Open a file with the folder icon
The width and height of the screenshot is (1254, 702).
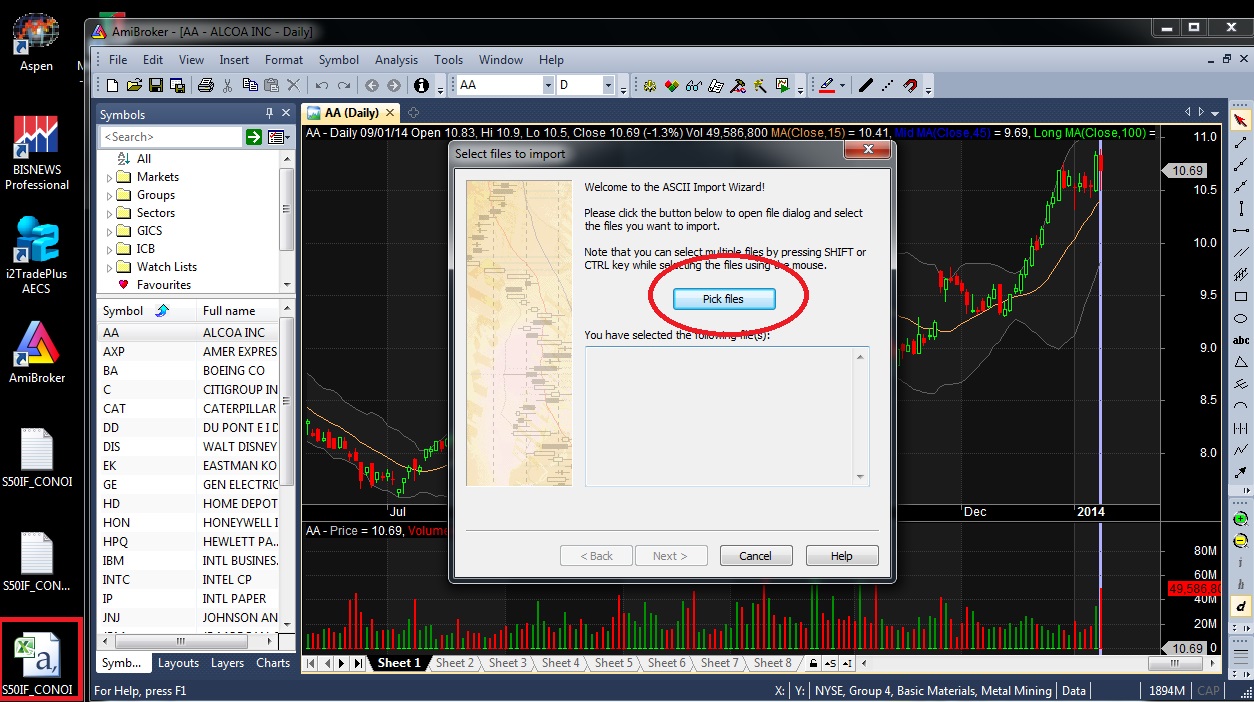tap(133, 86)
